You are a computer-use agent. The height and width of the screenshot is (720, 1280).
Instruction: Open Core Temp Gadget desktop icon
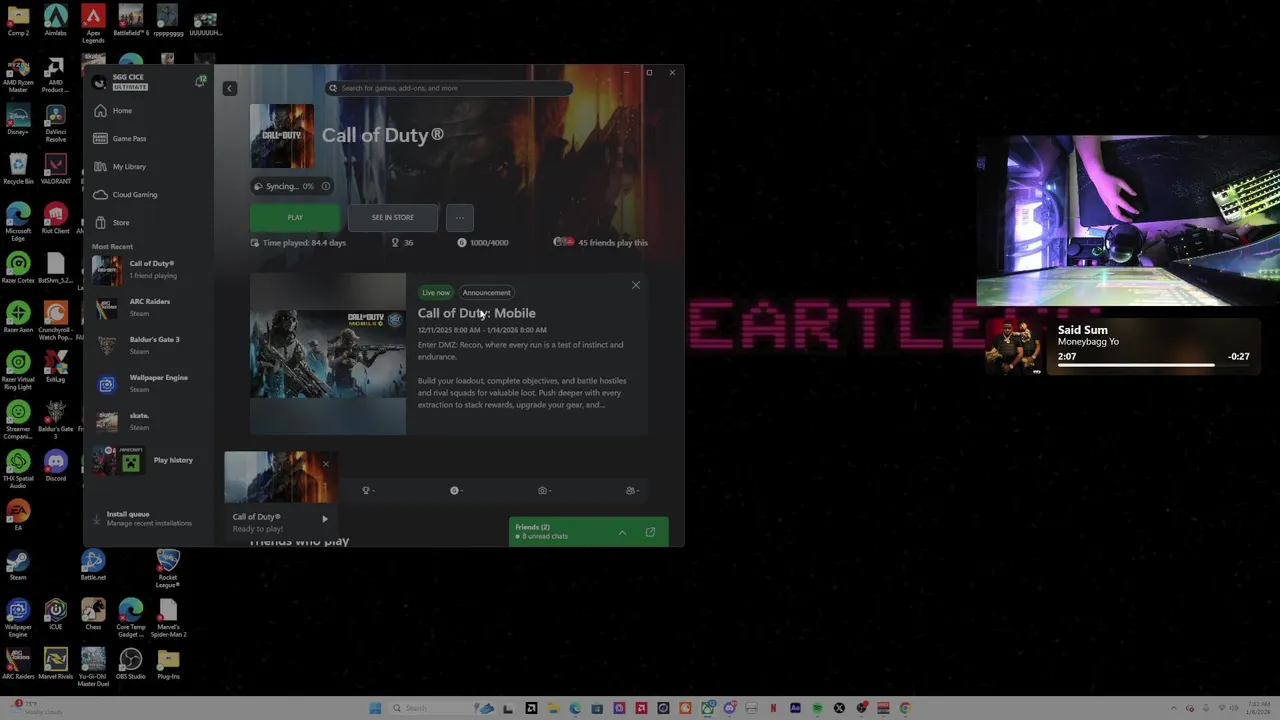tap(131, 617)
